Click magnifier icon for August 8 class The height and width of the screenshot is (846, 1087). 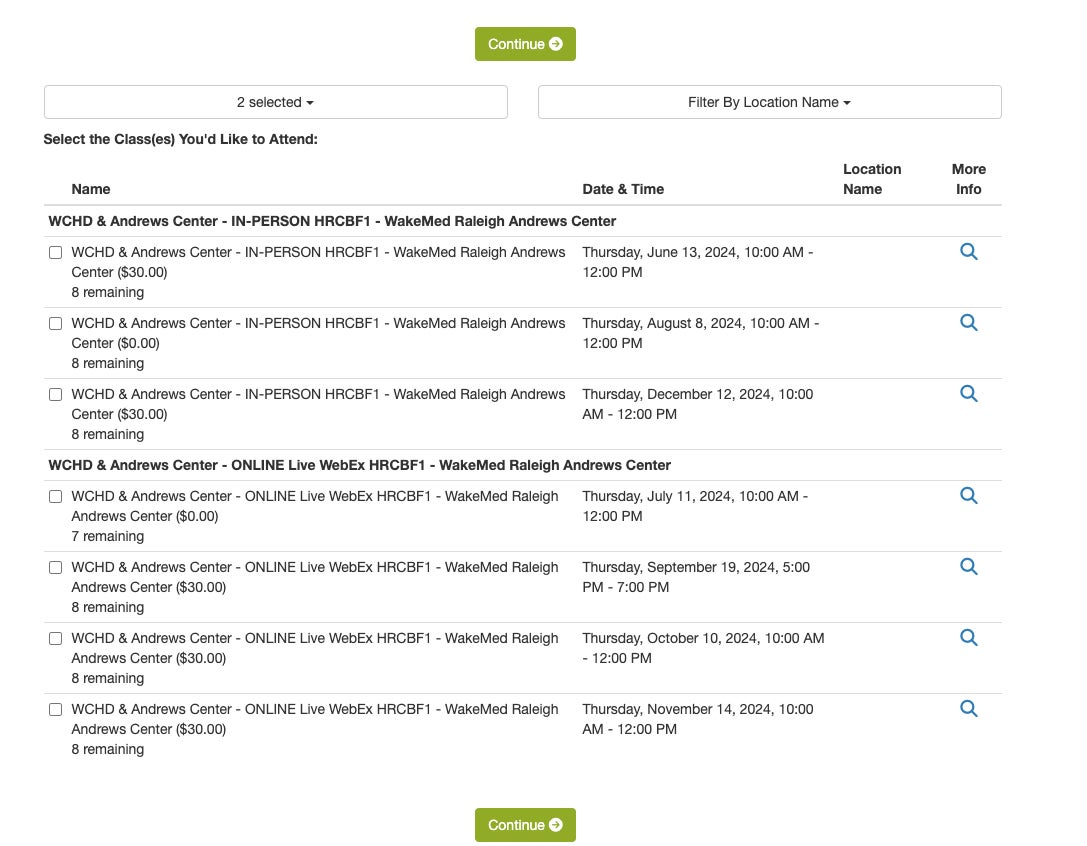click(x=968, y=323)
